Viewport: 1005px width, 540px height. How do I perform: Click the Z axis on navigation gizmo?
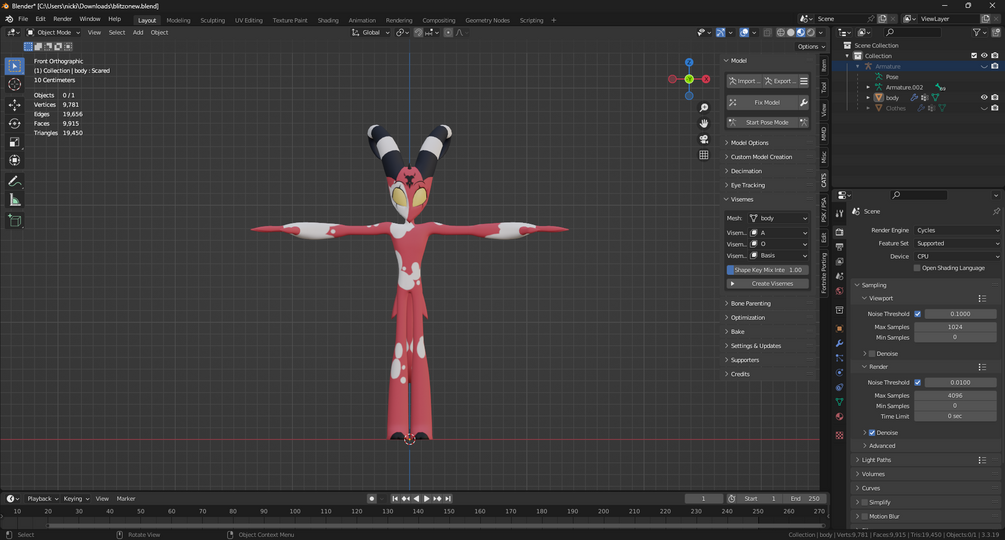click(x=689, y=62)
